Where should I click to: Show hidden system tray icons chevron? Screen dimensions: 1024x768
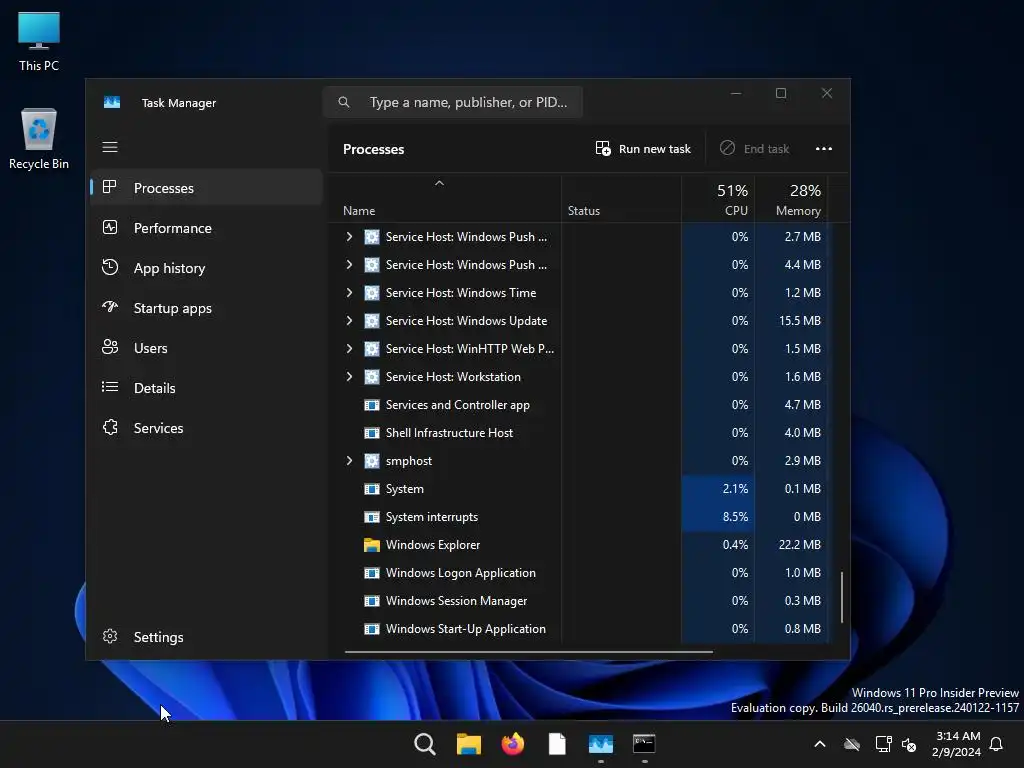click(x=820, y=744)
